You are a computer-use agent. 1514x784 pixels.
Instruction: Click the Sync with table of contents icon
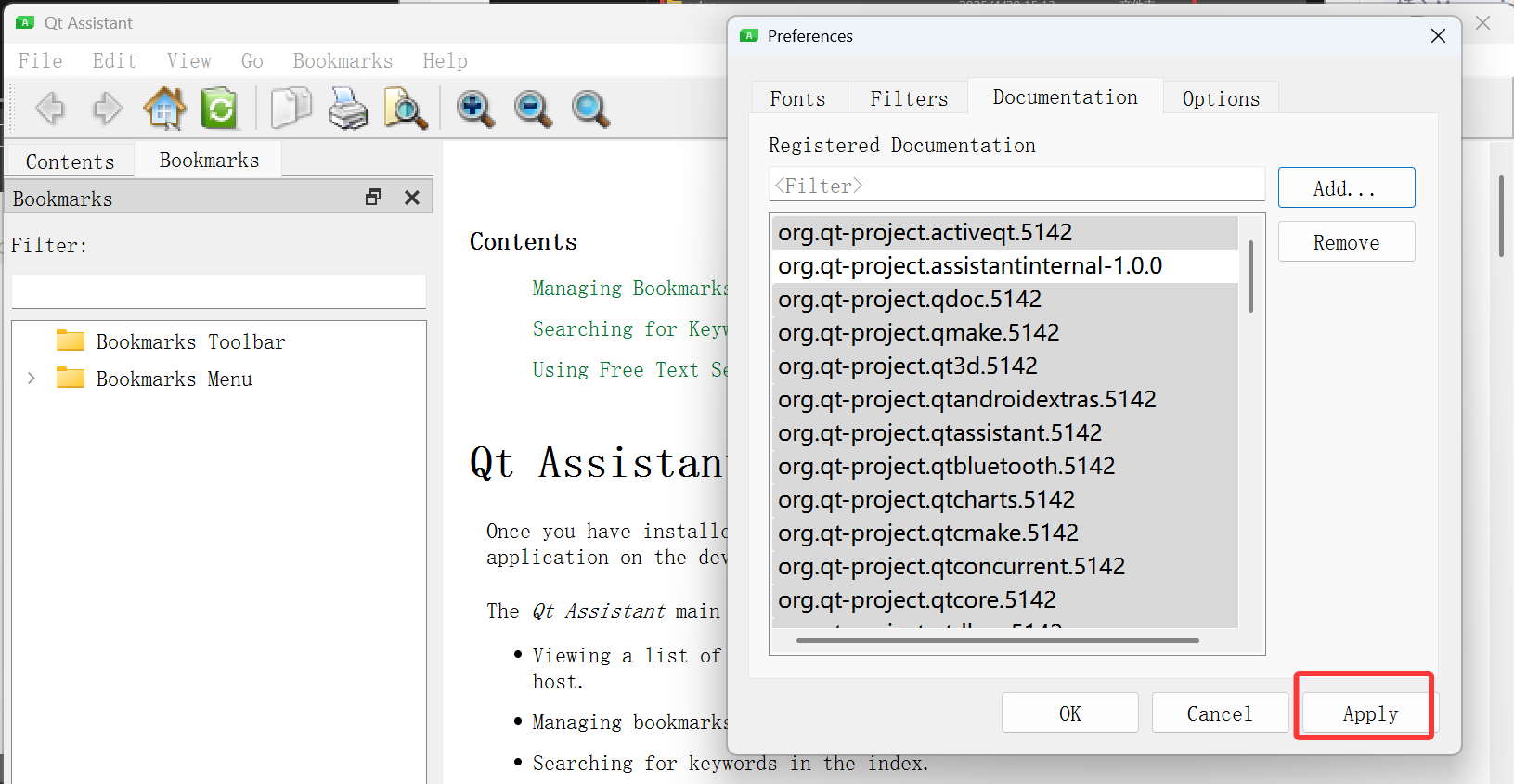click(219, 109)
